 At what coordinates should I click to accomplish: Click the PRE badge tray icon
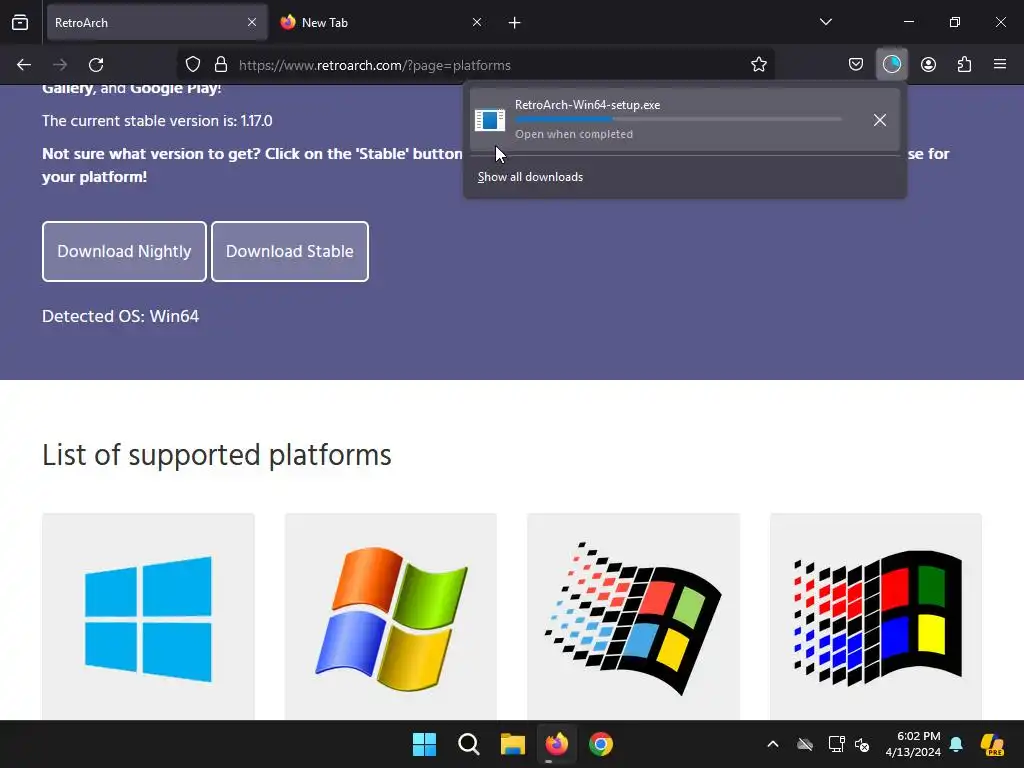click(x=992, y=744)
